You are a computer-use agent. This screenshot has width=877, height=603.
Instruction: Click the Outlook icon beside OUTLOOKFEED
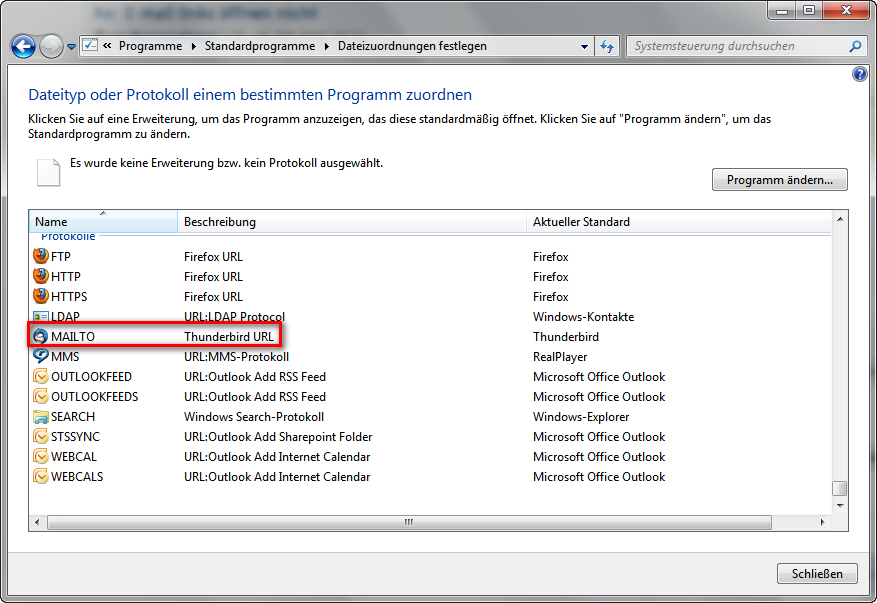(x=41, y=377)
